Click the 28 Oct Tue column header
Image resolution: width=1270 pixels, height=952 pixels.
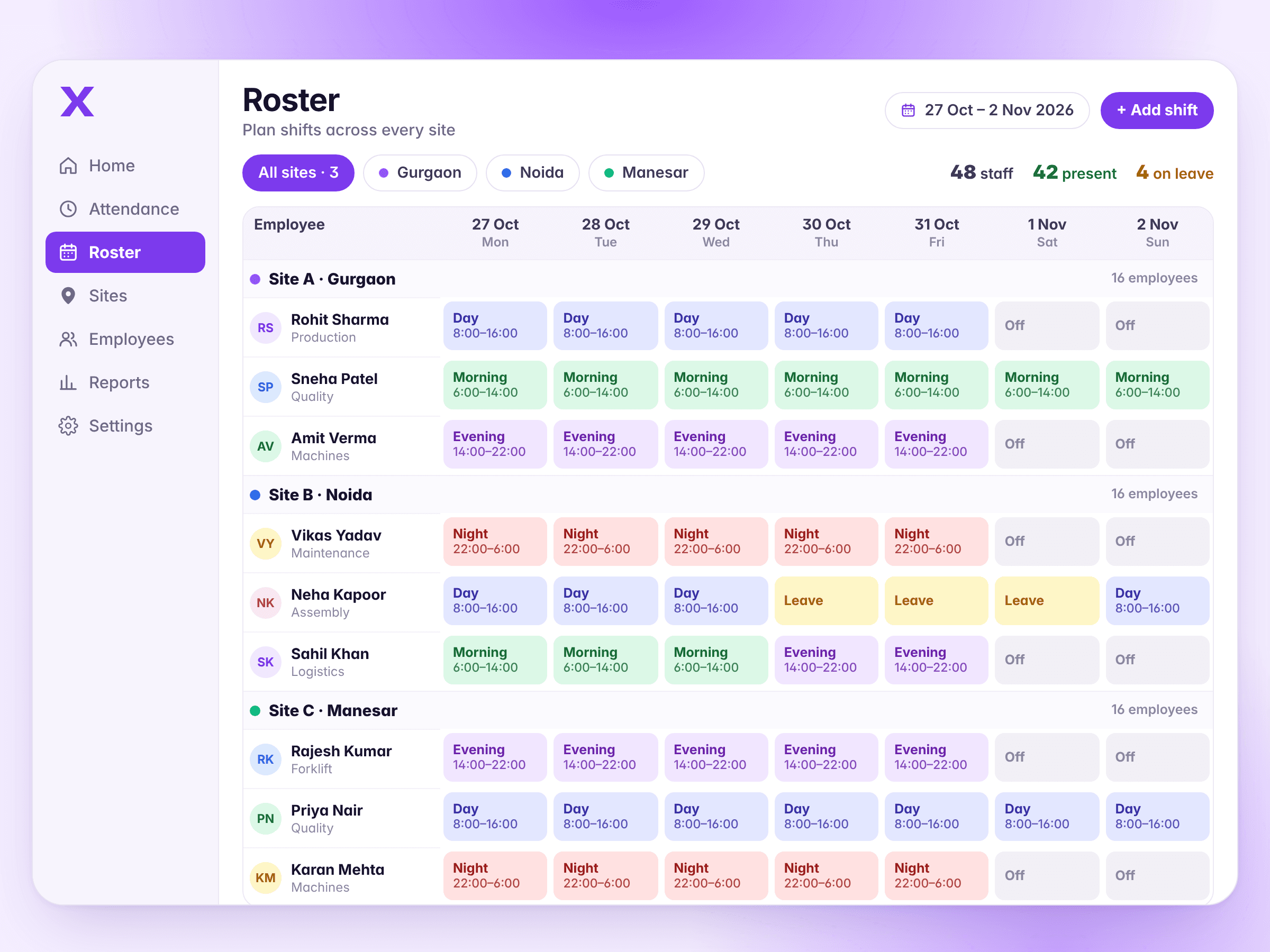(605, 232)
